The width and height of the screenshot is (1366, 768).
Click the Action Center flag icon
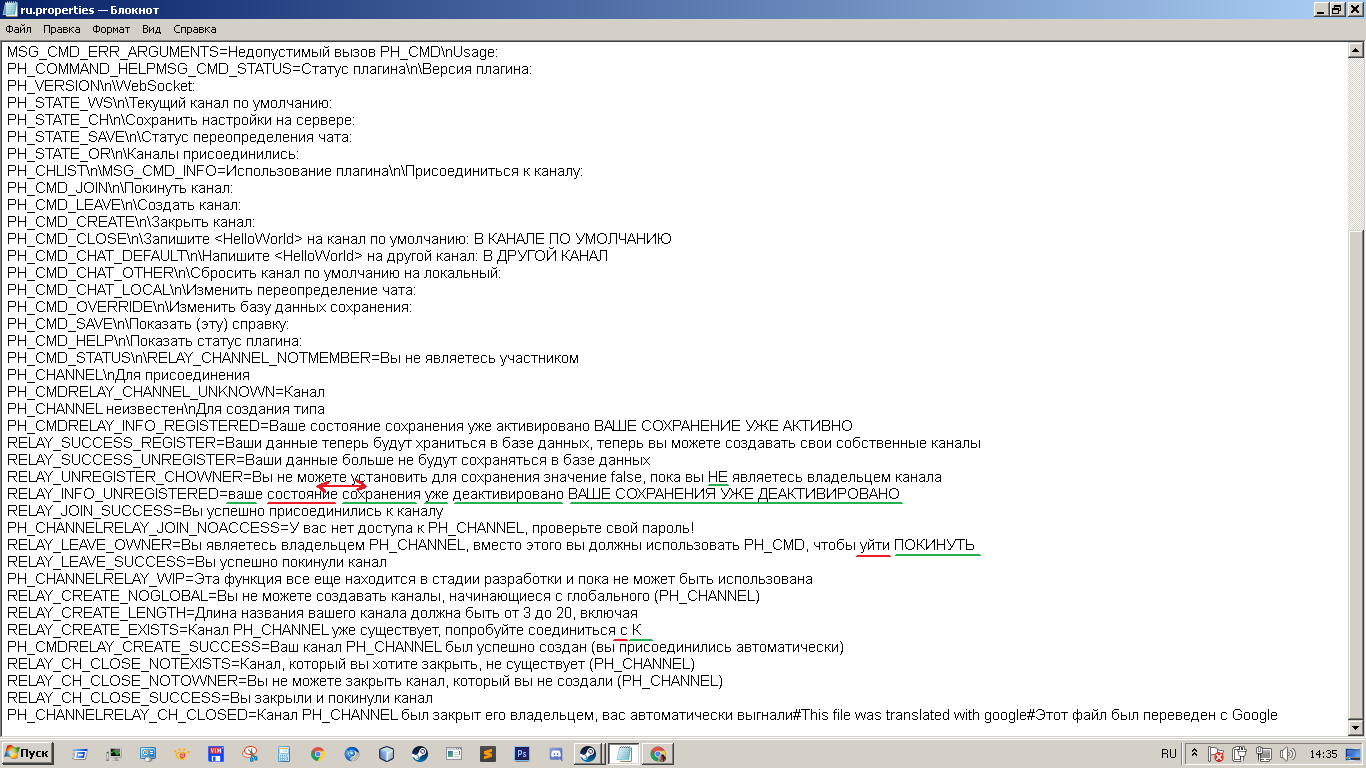point(1216,754)
